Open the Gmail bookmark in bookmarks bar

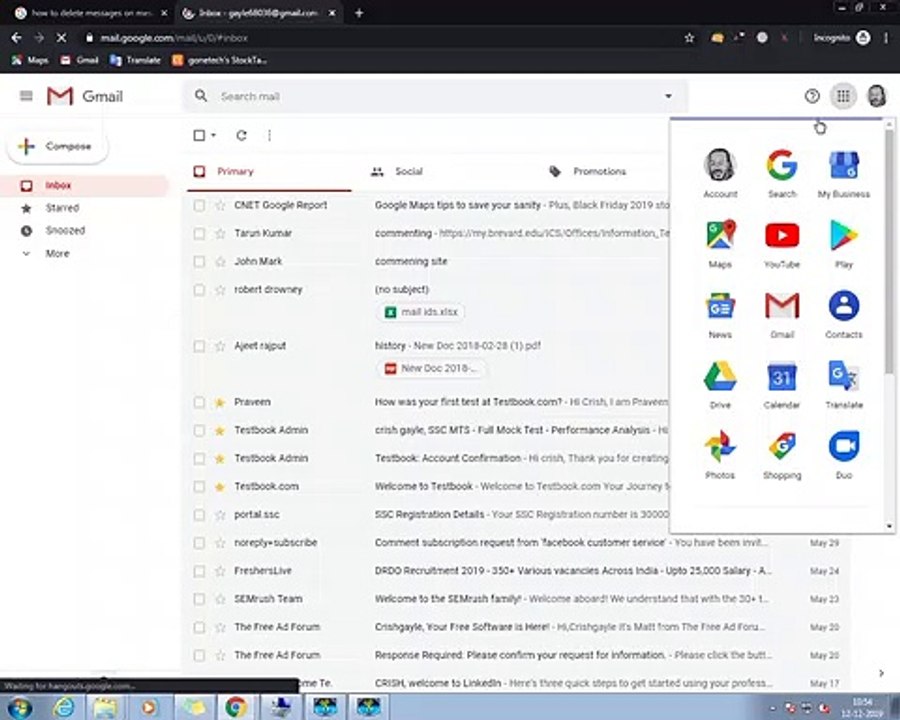[x=80, y=60]
